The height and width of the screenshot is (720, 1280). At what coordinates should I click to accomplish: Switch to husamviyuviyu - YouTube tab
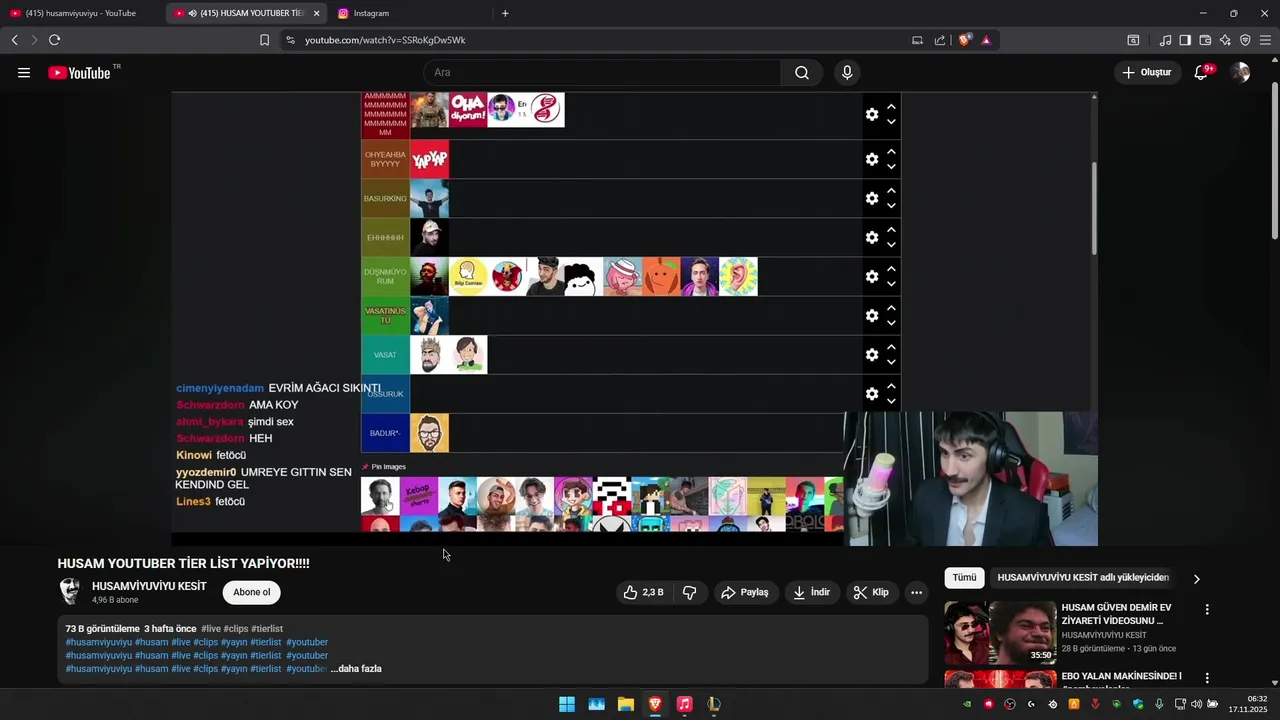(x=82, y=13)
